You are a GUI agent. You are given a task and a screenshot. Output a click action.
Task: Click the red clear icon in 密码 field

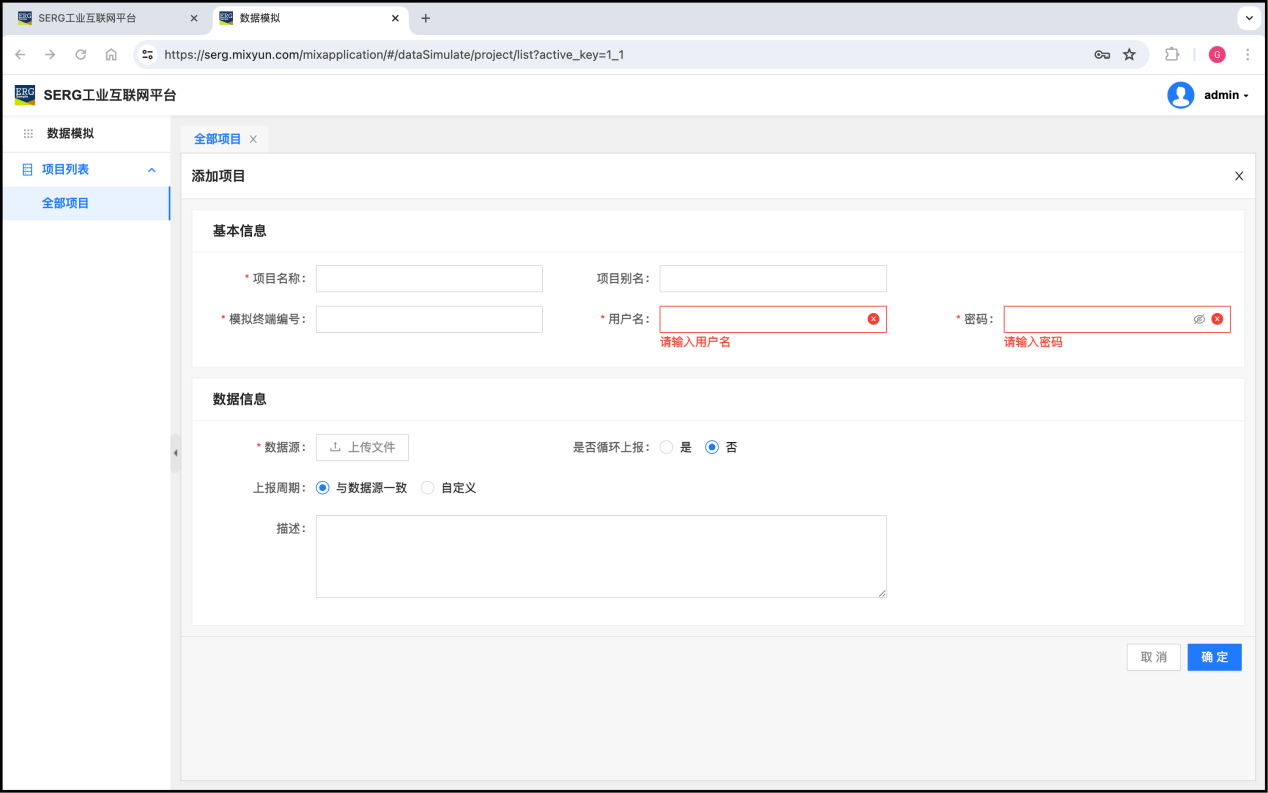tap(1217, 319)
